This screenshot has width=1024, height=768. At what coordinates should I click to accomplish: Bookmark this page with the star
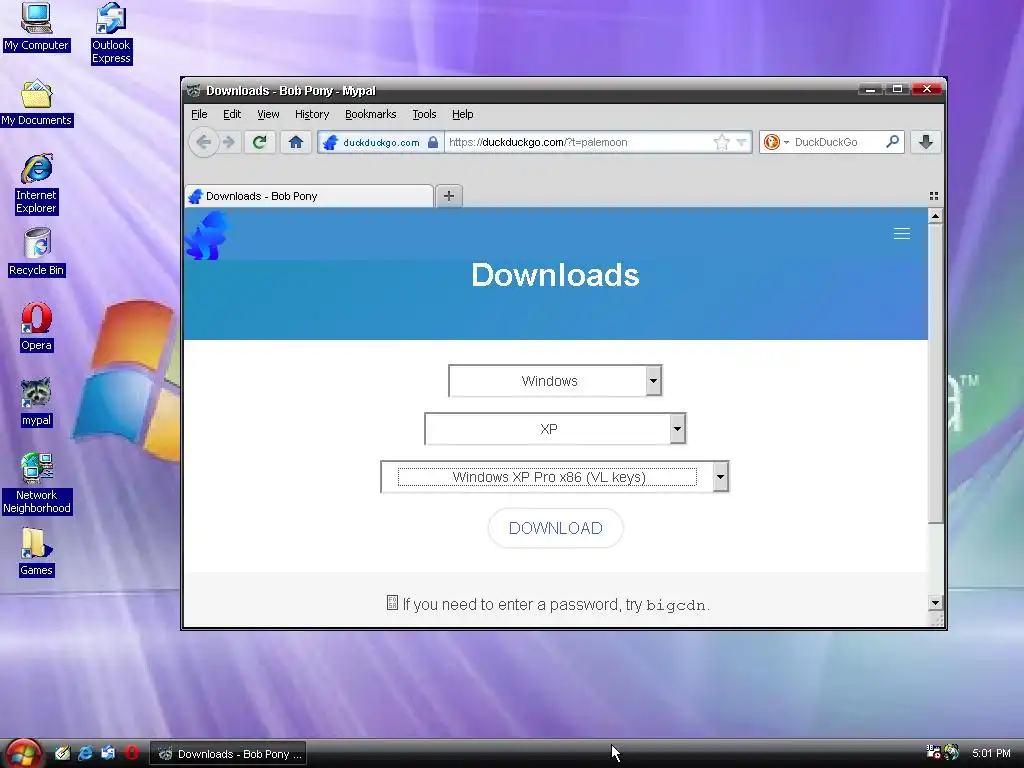[721, 142]
